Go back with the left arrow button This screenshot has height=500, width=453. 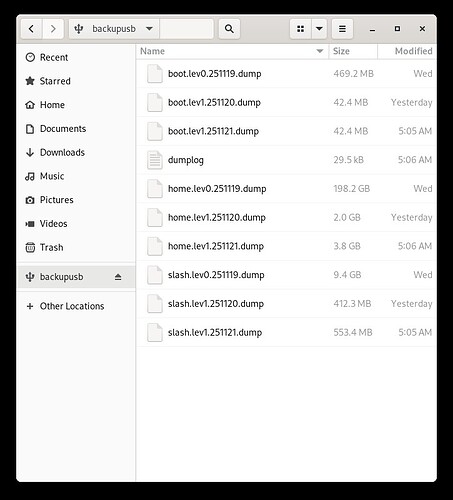(32, 29)
